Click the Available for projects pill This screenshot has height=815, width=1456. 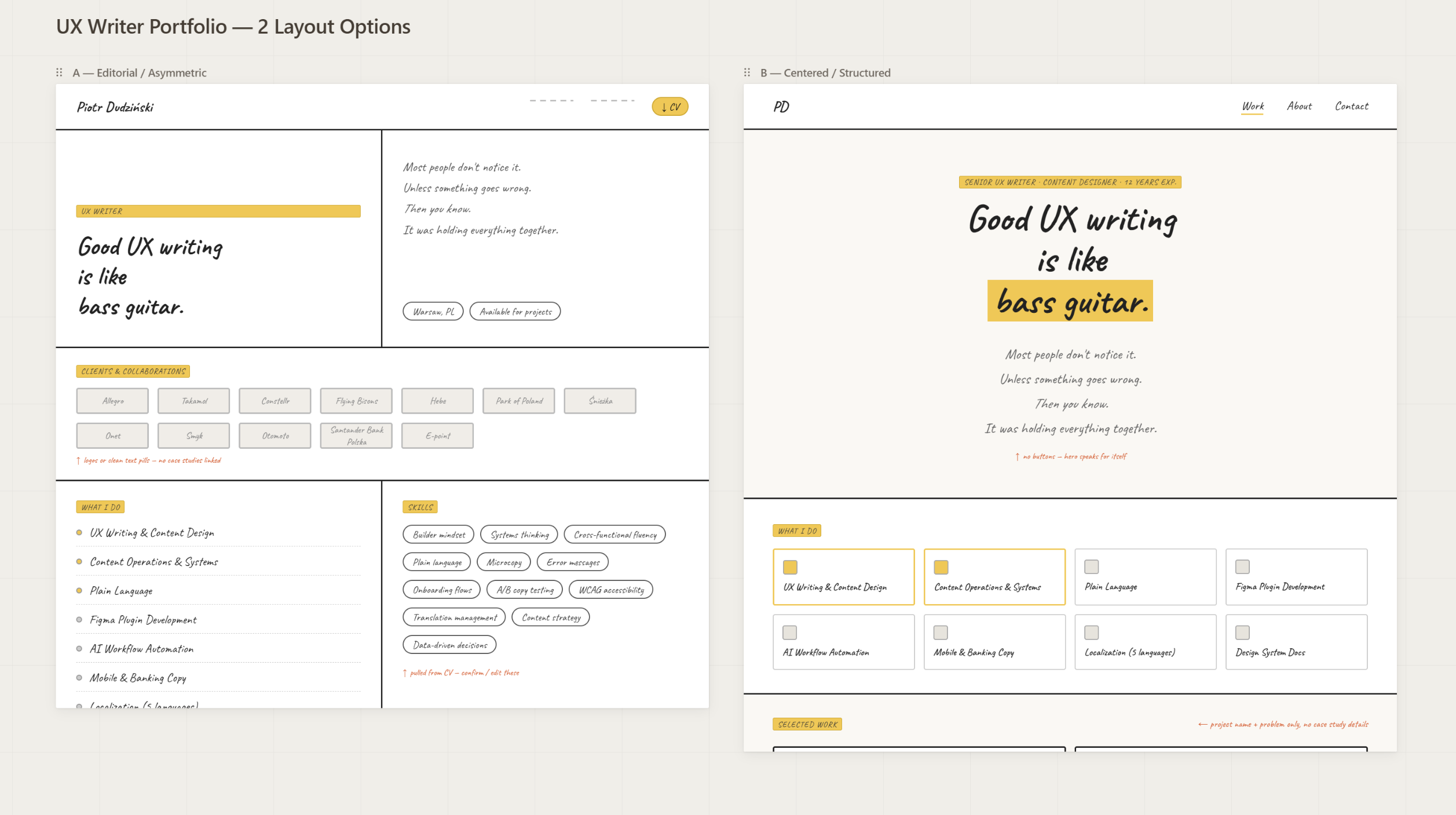click(x=515, y=311)
